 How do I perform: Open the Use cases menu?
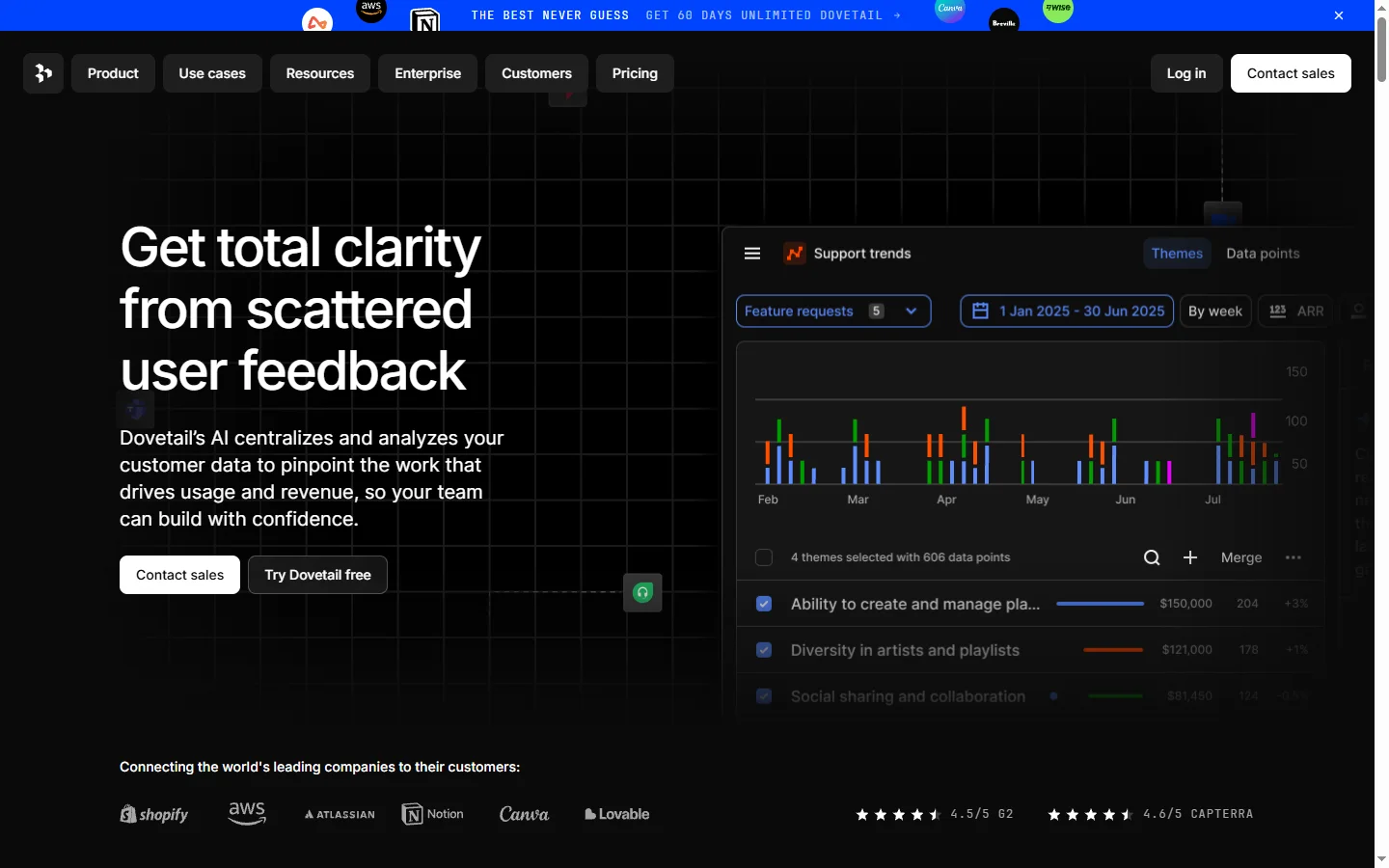coord(212,73)
